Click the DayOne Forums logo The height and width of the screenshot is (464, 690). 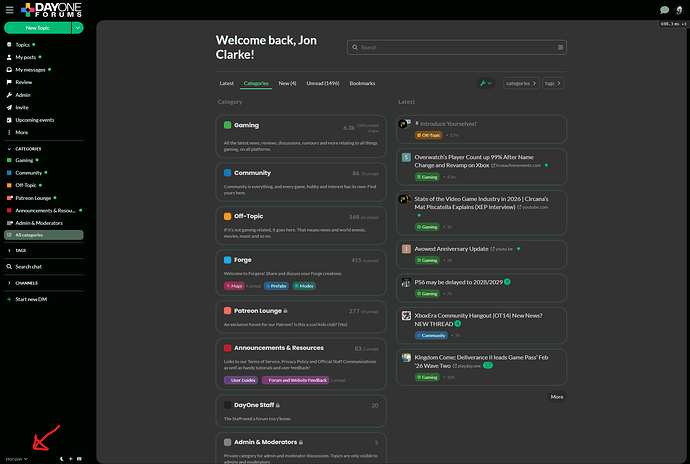click(51, 10)
